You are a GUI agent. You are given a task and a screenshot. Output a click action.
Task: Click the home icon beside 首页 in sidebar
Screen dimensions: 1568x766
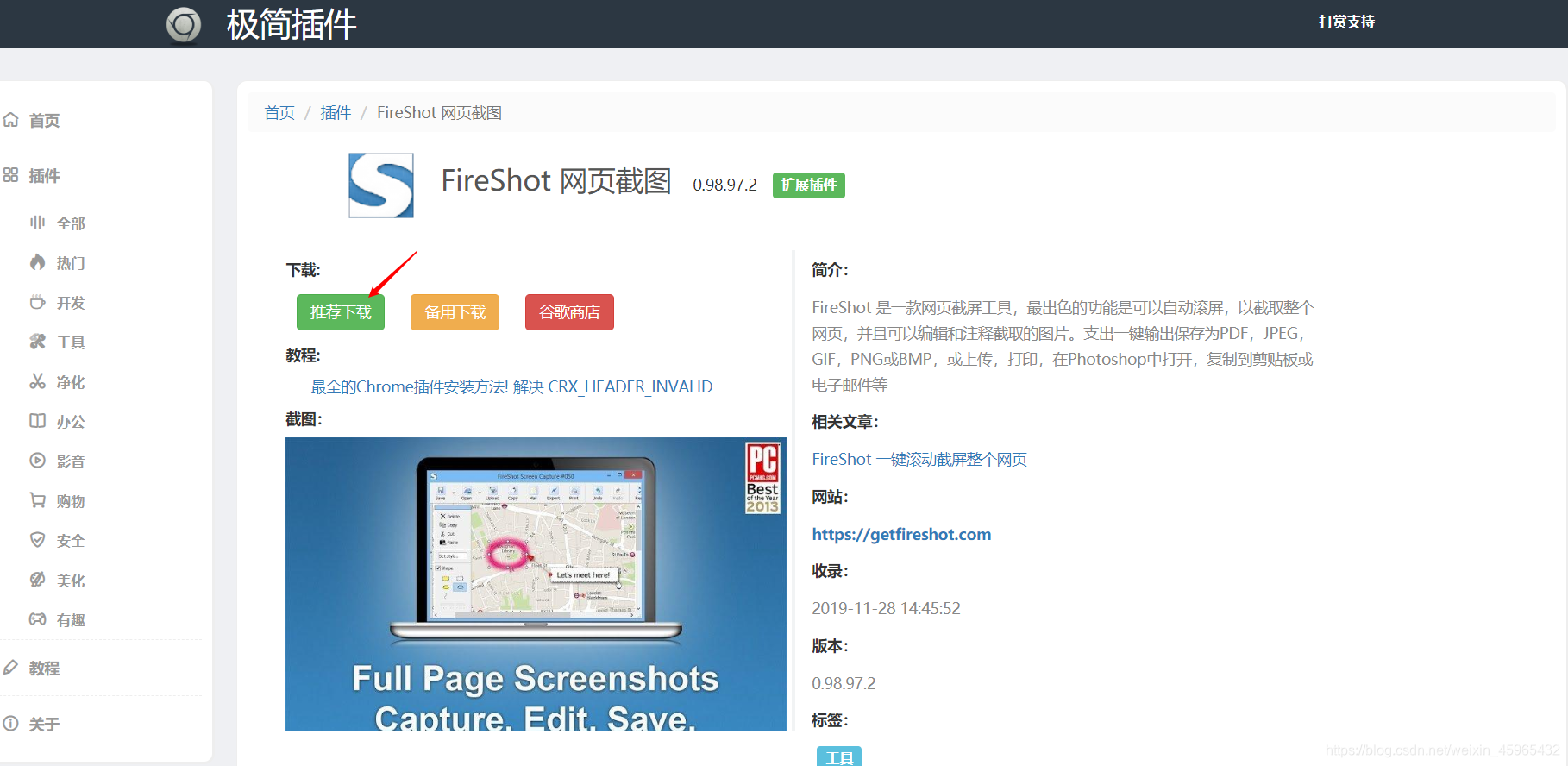click(10, 120)
